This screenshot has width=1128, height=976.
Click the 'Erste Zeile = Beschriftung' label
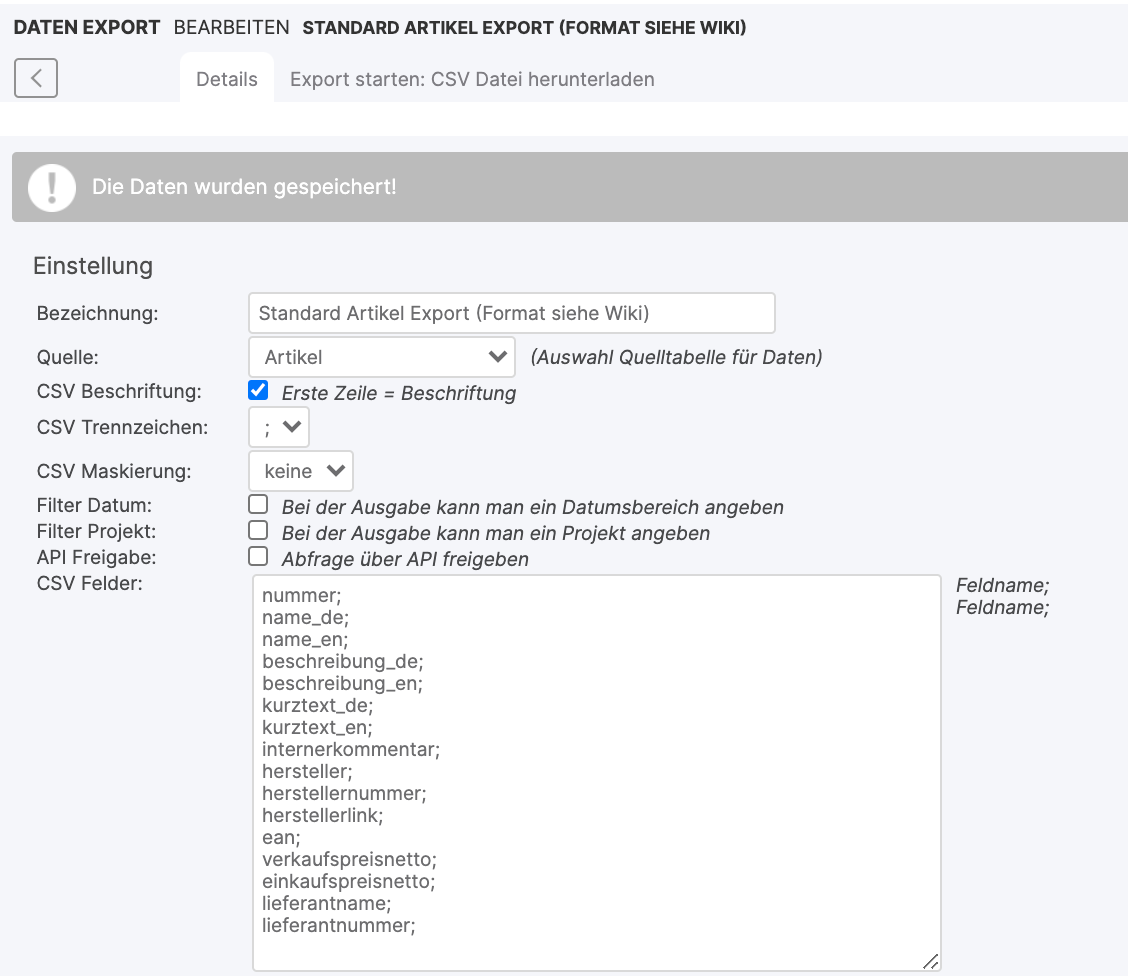(398, 393)
